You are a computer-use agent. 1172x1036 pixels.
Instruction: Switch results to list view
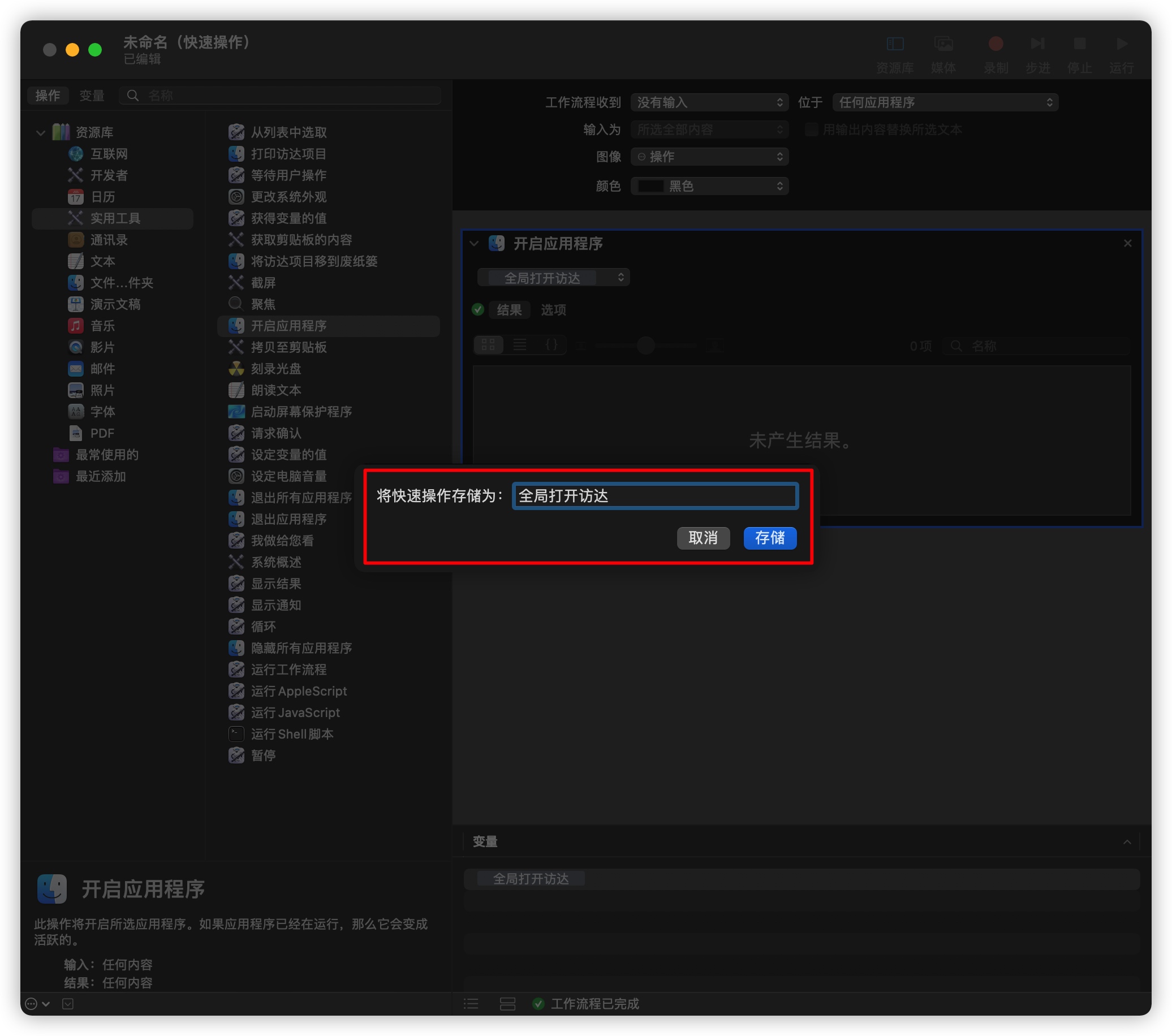coord(520,344)
